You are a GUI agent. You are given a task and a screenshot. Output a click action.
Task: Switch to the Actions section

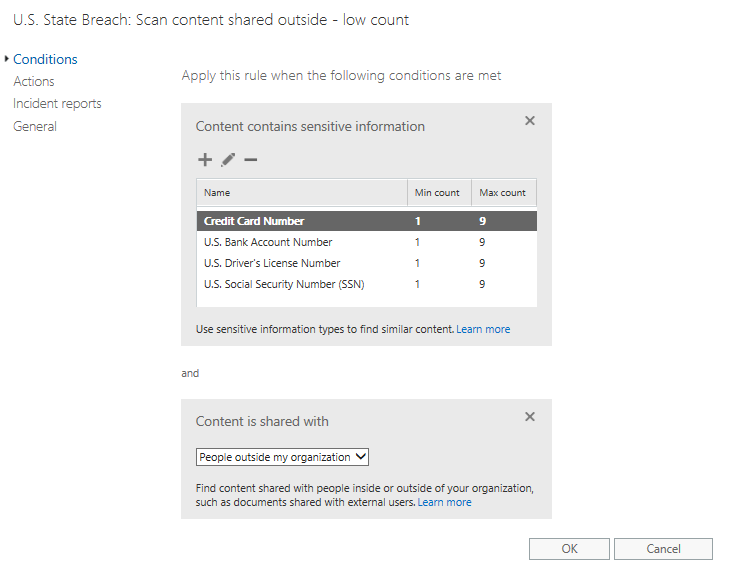point(34,81)
